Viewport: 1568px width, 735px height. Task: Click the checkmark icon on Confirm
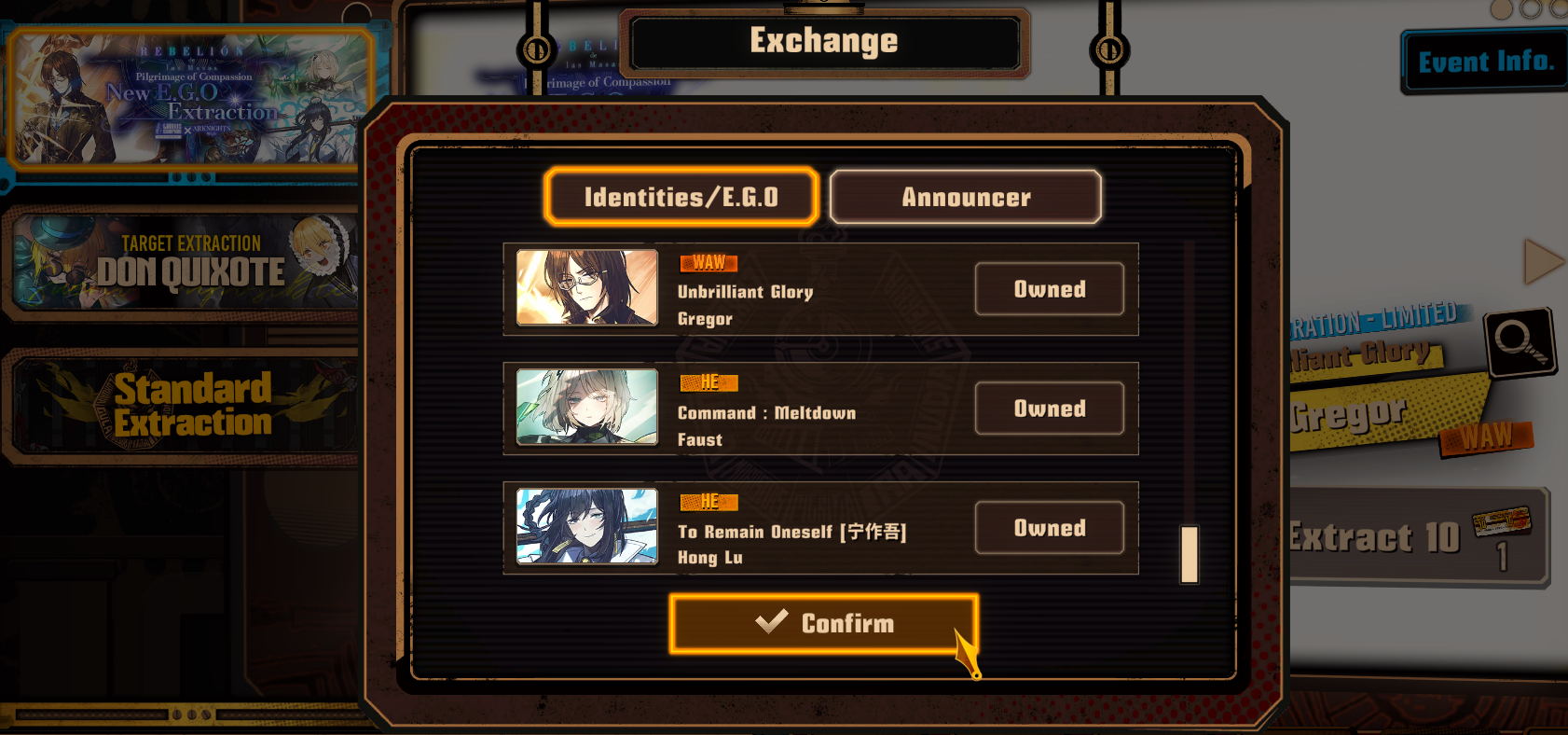(772, 622)
